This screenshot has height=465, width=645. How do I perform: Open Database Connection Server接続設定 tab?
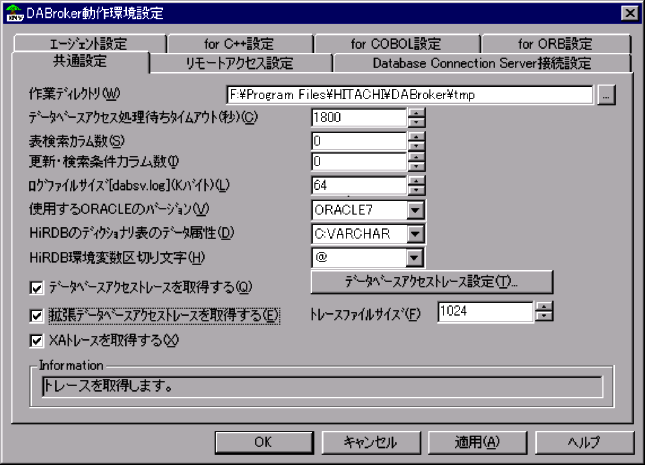[x=482, y=63]
